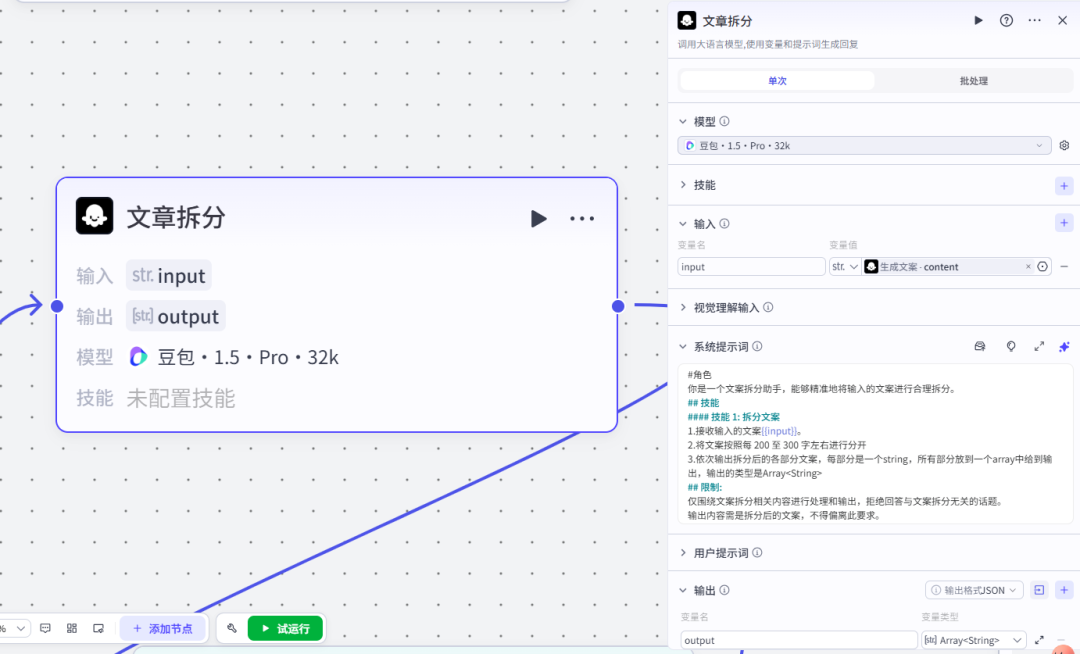The height and width of the screenshot is (654, 1080).
Task: Collapse the 输出 section
Action: pos(683,590)
